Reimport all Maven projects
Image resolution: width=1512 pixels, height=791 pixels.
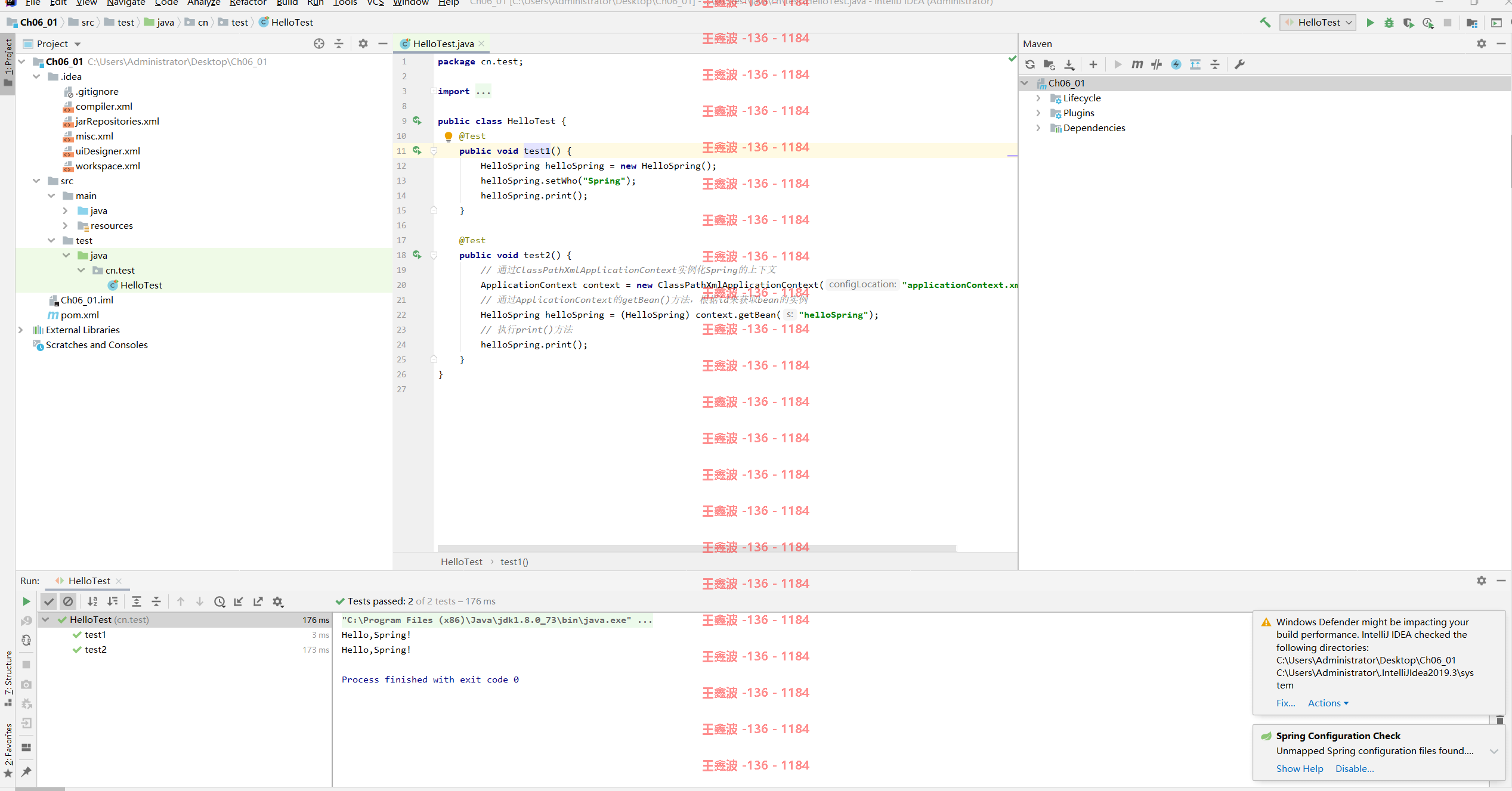click(1030, 64)
